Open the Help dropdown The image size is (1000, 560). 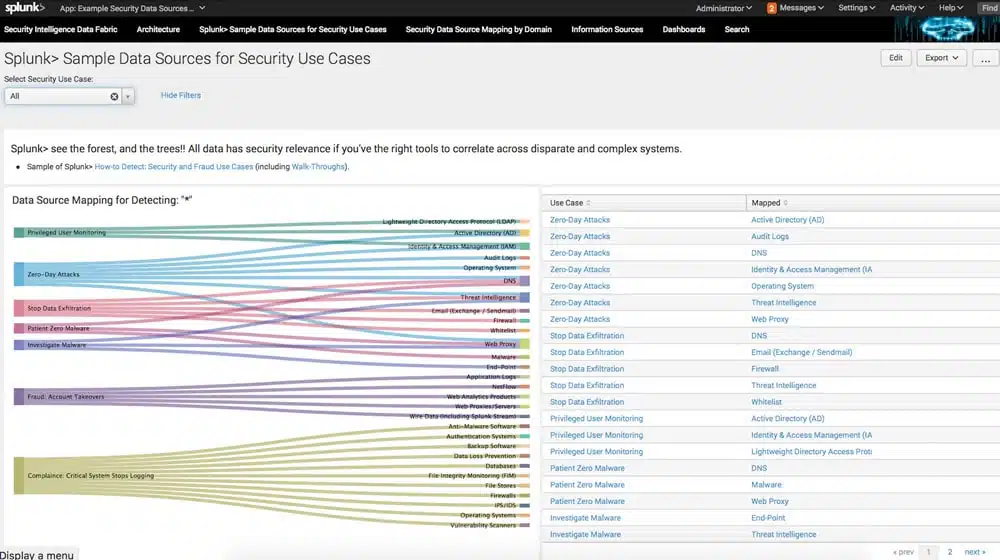(x=950, y=8)
